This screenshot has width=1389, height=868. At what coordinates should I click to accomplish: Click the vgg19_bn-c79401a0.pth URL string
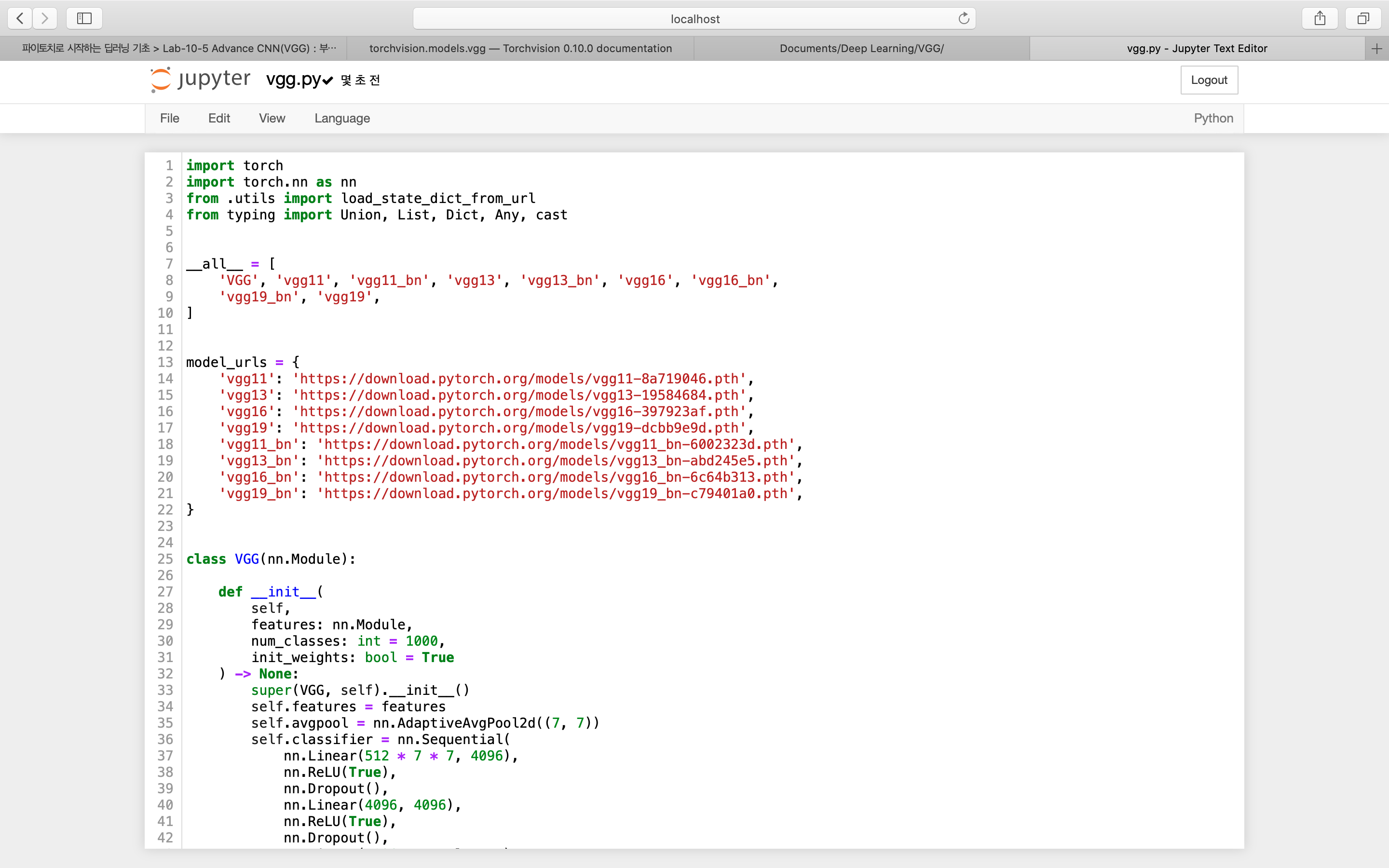click(556, 494)
